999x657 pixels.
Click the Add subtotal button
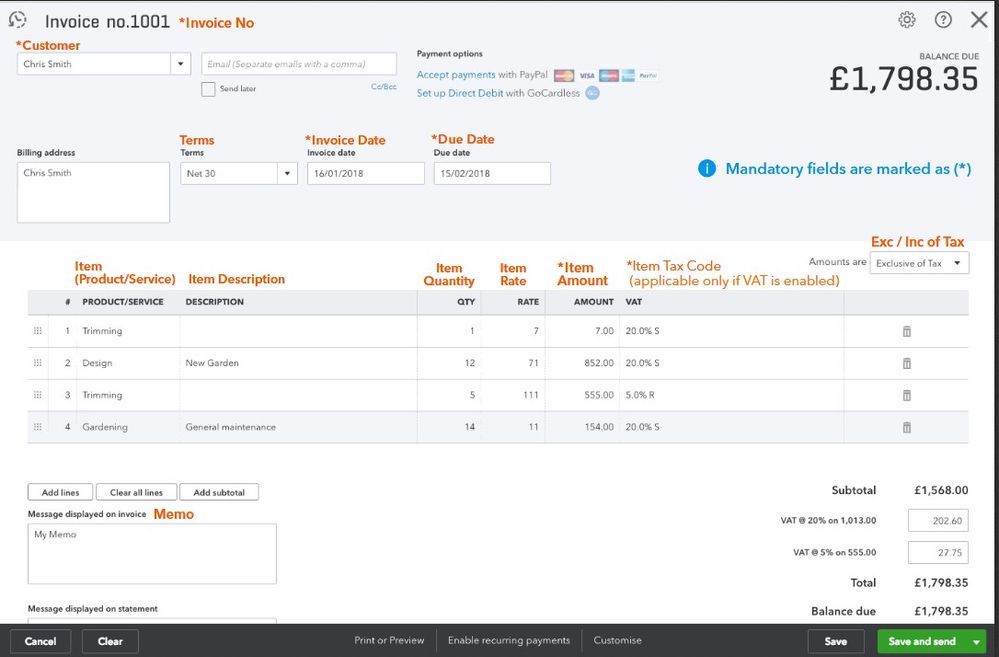[x=219, y=492]
